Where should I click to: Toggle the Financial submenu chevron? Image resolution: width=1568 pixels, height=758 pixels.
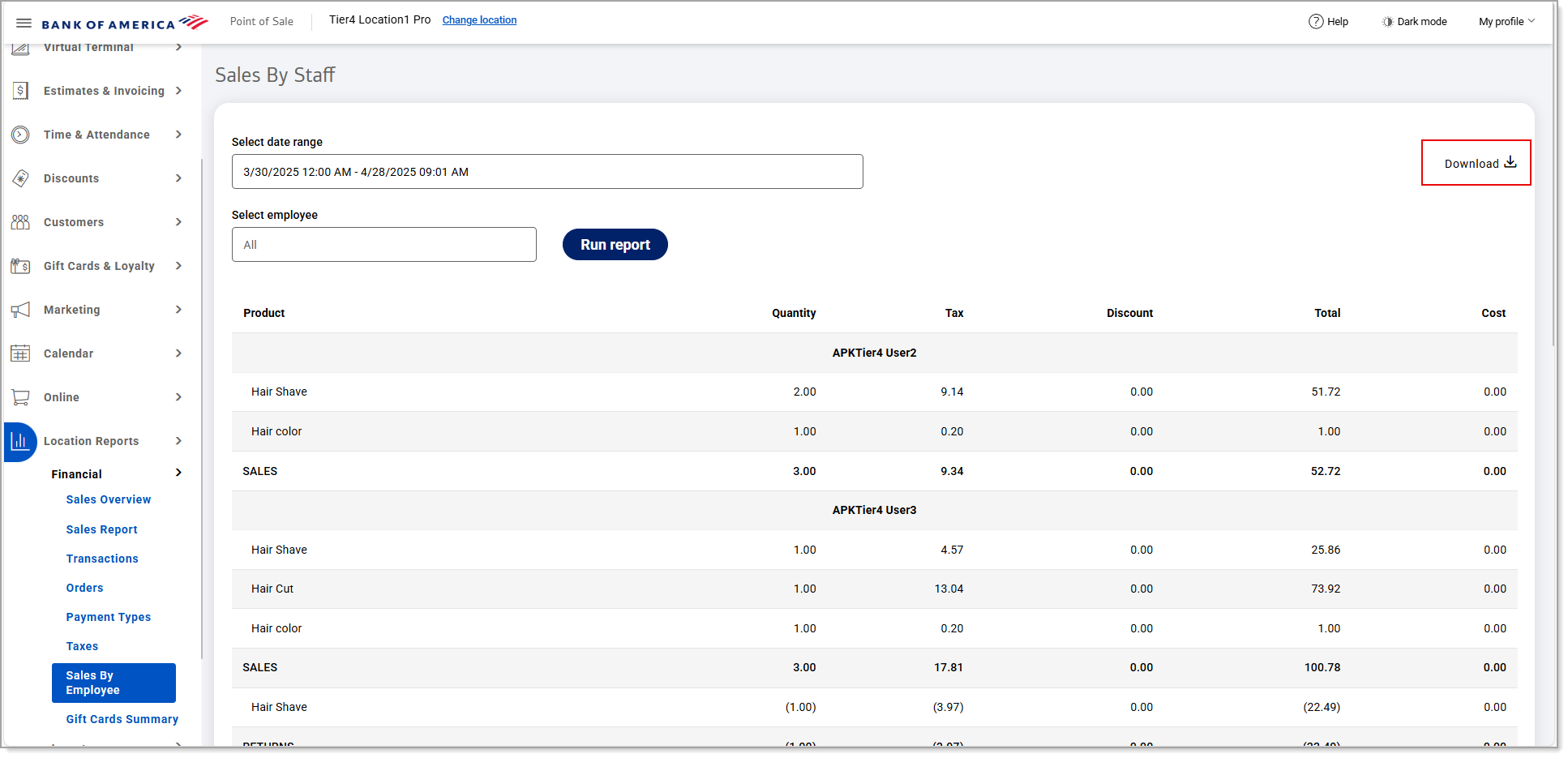click(178, 473)
